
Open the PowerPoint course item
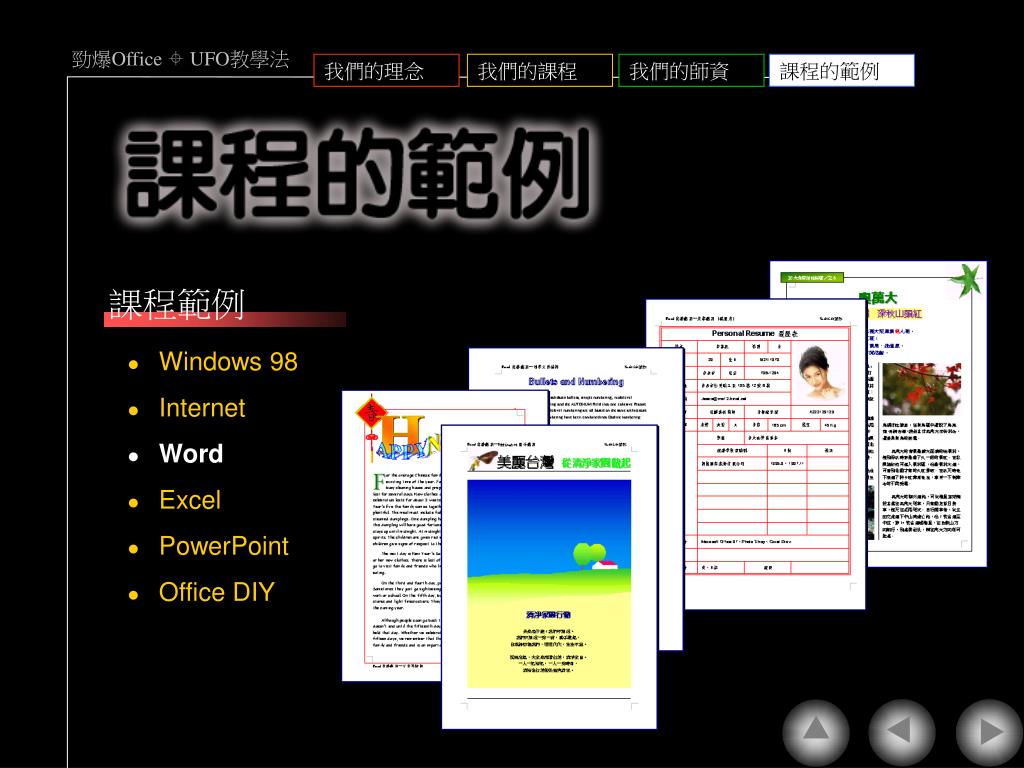coord(223,547)
